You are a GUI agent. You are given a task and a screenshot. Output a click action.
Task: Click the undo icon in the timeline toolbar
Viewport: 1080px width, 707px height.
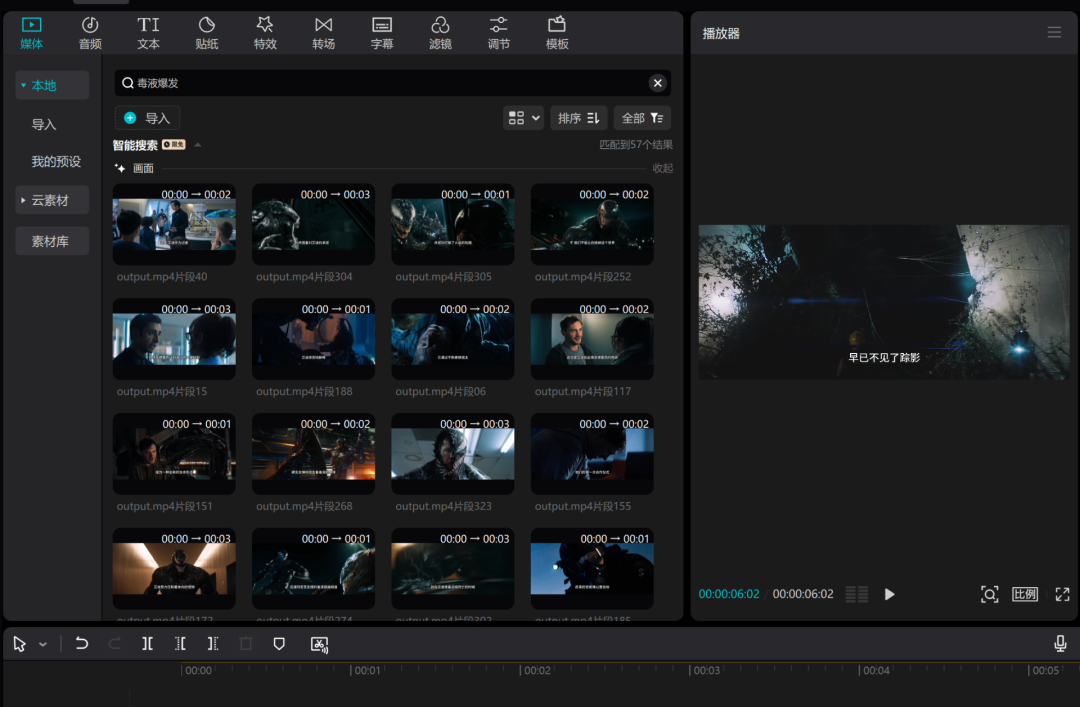pyautogui.click(x=81, y=643)
